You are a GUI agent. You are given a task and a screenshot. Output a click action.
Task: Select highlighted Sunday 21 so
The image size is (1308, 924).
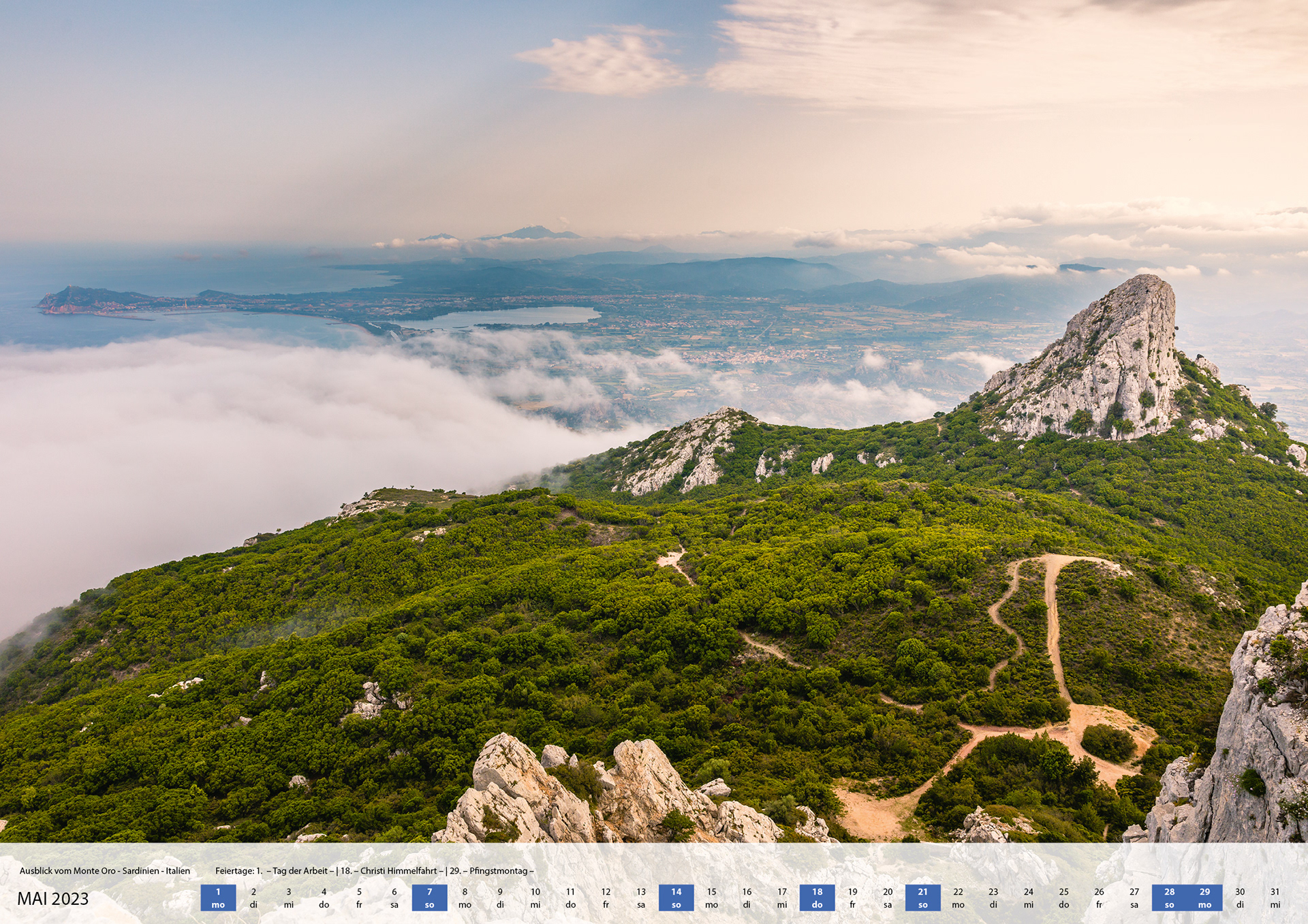(922, 897)
